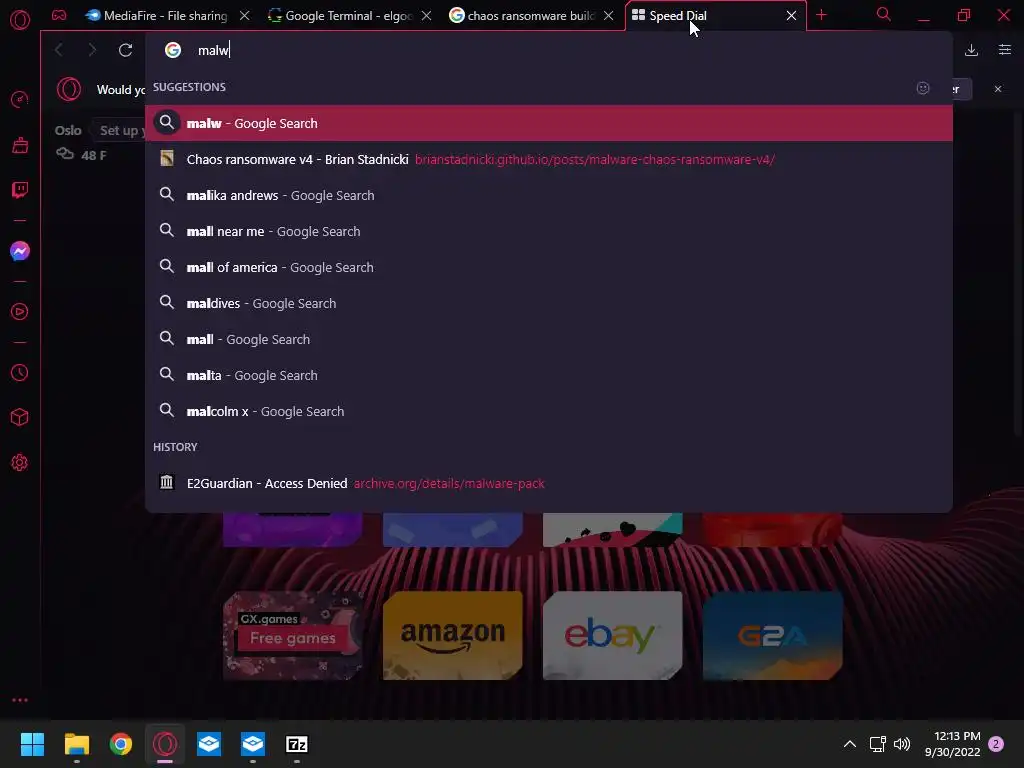Select 'maldives' search suggestion
Viewport: 1024px width, 768px height.
click(549, 303)
